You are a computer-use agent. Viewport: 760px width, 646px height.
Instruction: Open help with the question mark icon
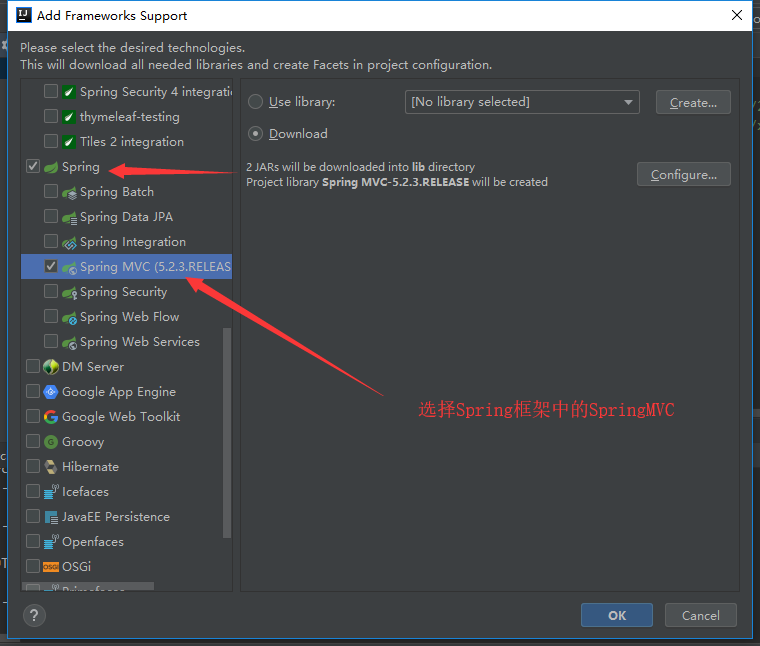[x=34, y=615]
